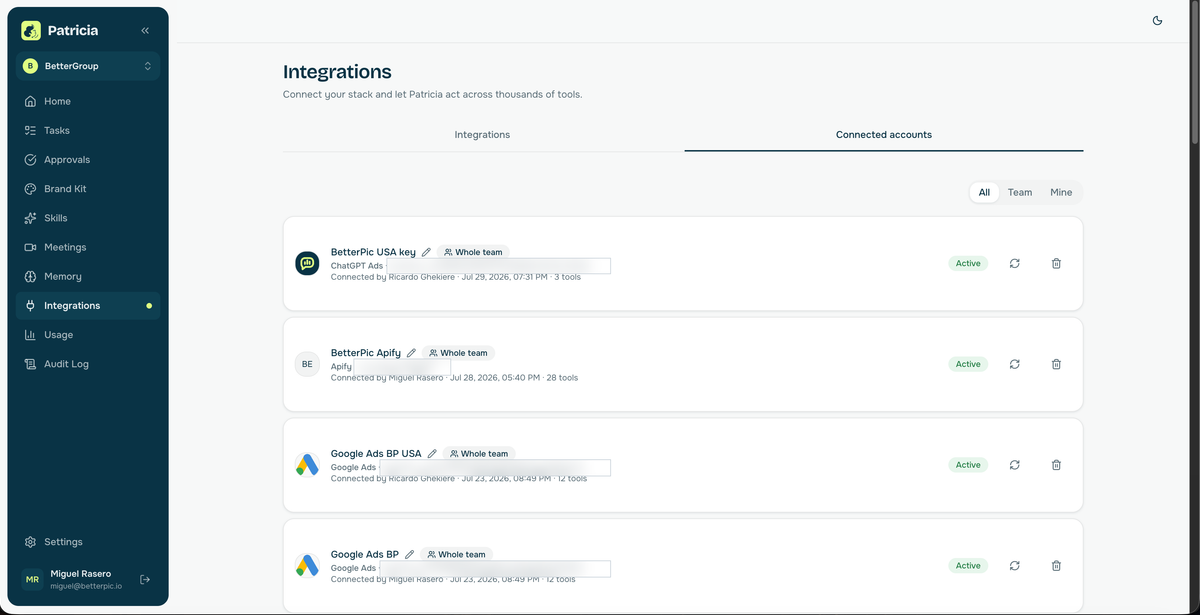Click the logout icon beside Miguel Rasero
The height and width of the screenshot is (615, 1200).
coord(145,579)
